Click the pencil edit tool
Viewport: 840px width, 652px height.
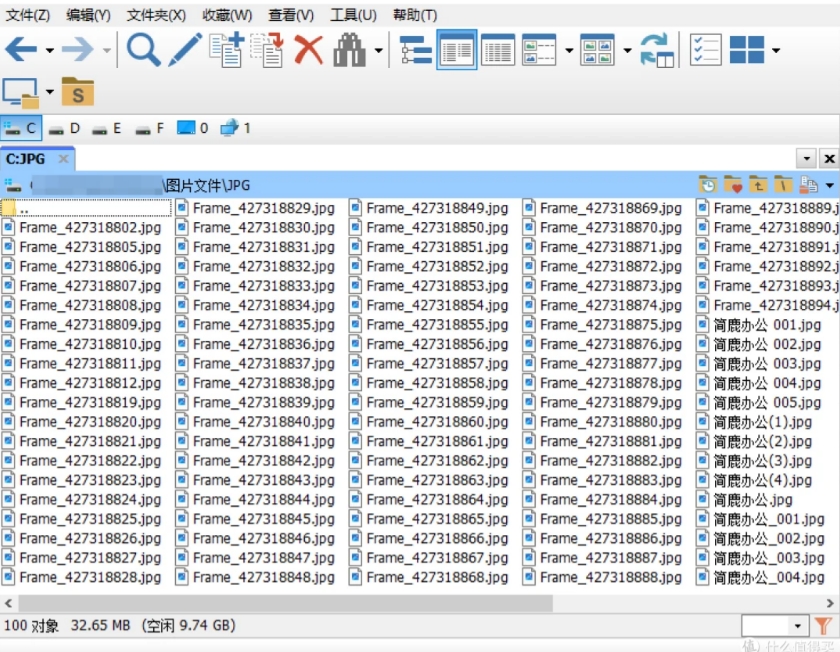(185, 50)
